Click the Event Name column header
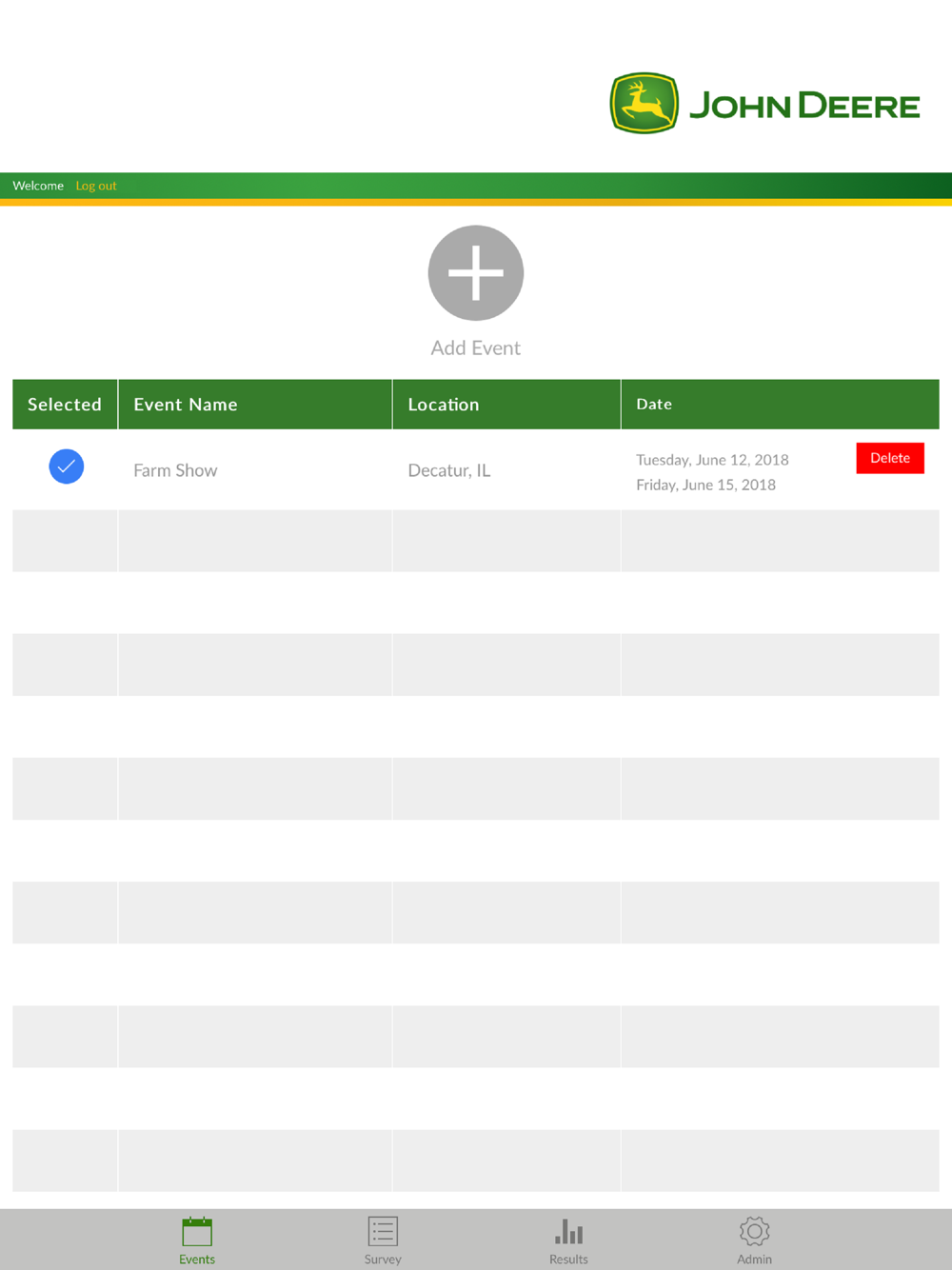Viewport: 952px width, 1270px height. 255,405
